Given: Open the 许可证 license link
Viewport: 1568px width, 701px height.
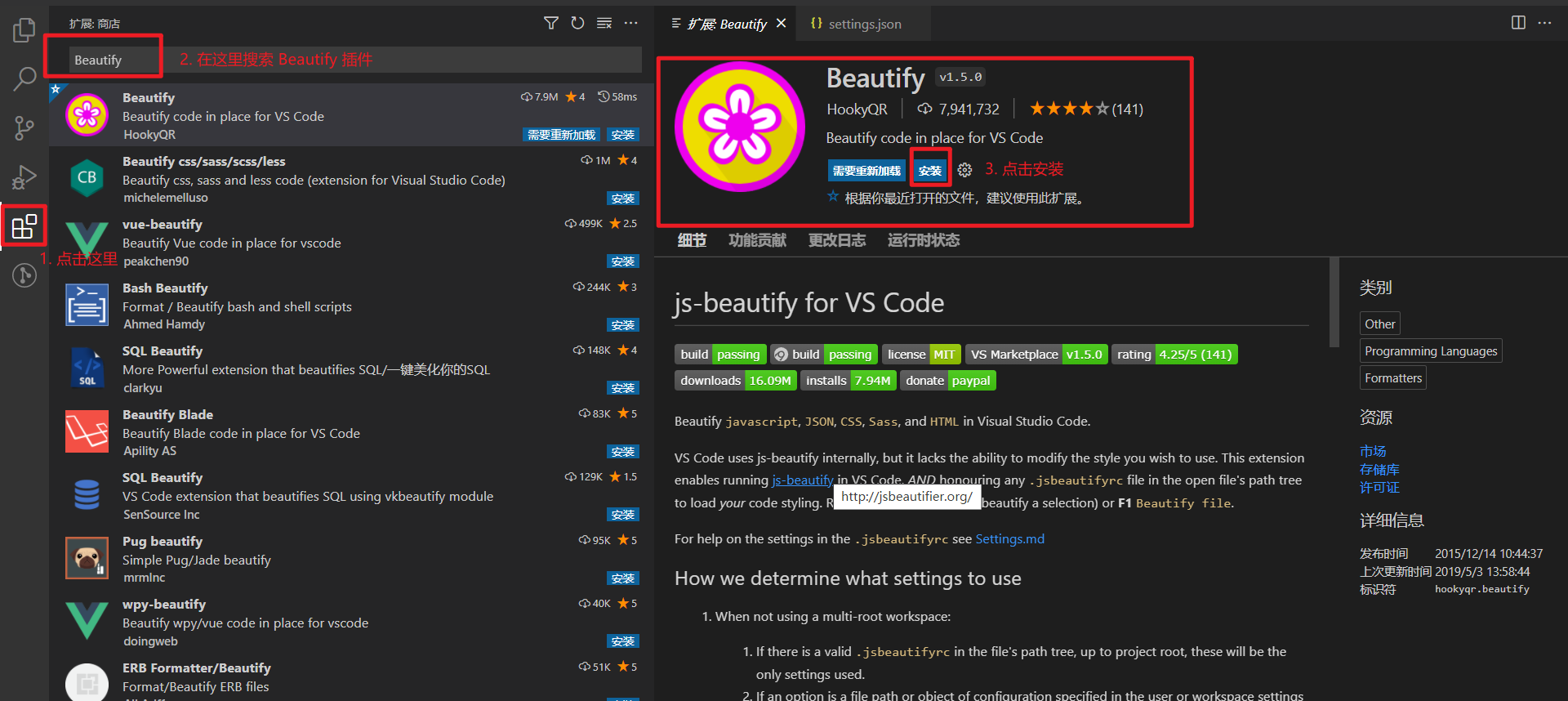Looking at the screenshot, I should tap(1379, 488).
